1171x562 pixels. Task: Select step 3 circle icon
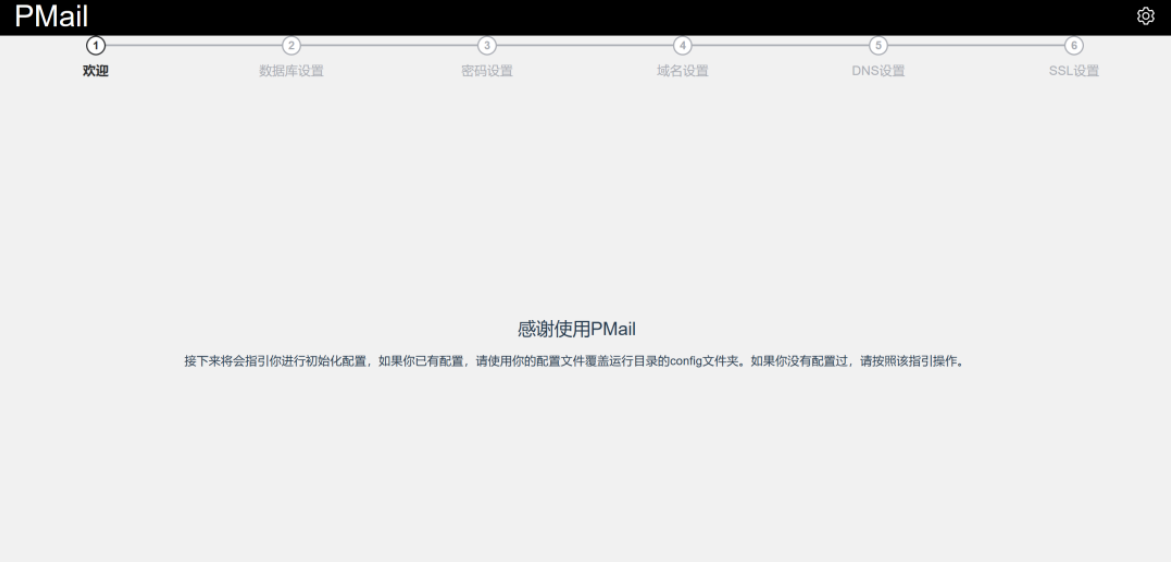click(487, 46)
